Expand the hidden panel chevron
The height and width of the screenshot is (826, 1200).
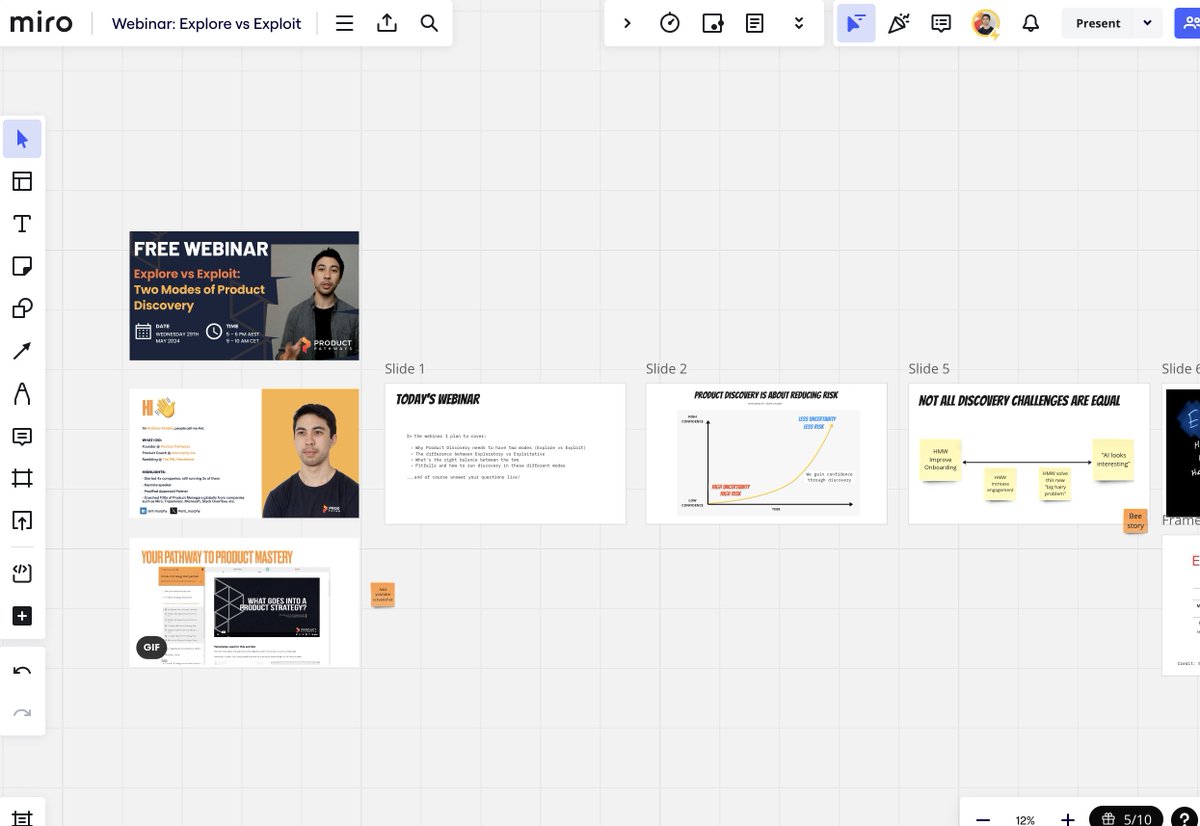pos(627,22)
